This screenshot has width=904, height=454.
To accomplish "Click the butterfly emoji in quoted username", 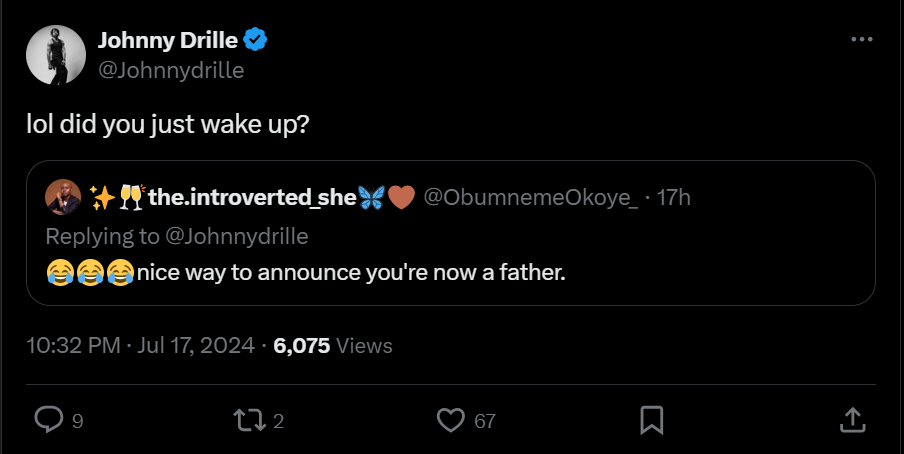I will 371,198.
